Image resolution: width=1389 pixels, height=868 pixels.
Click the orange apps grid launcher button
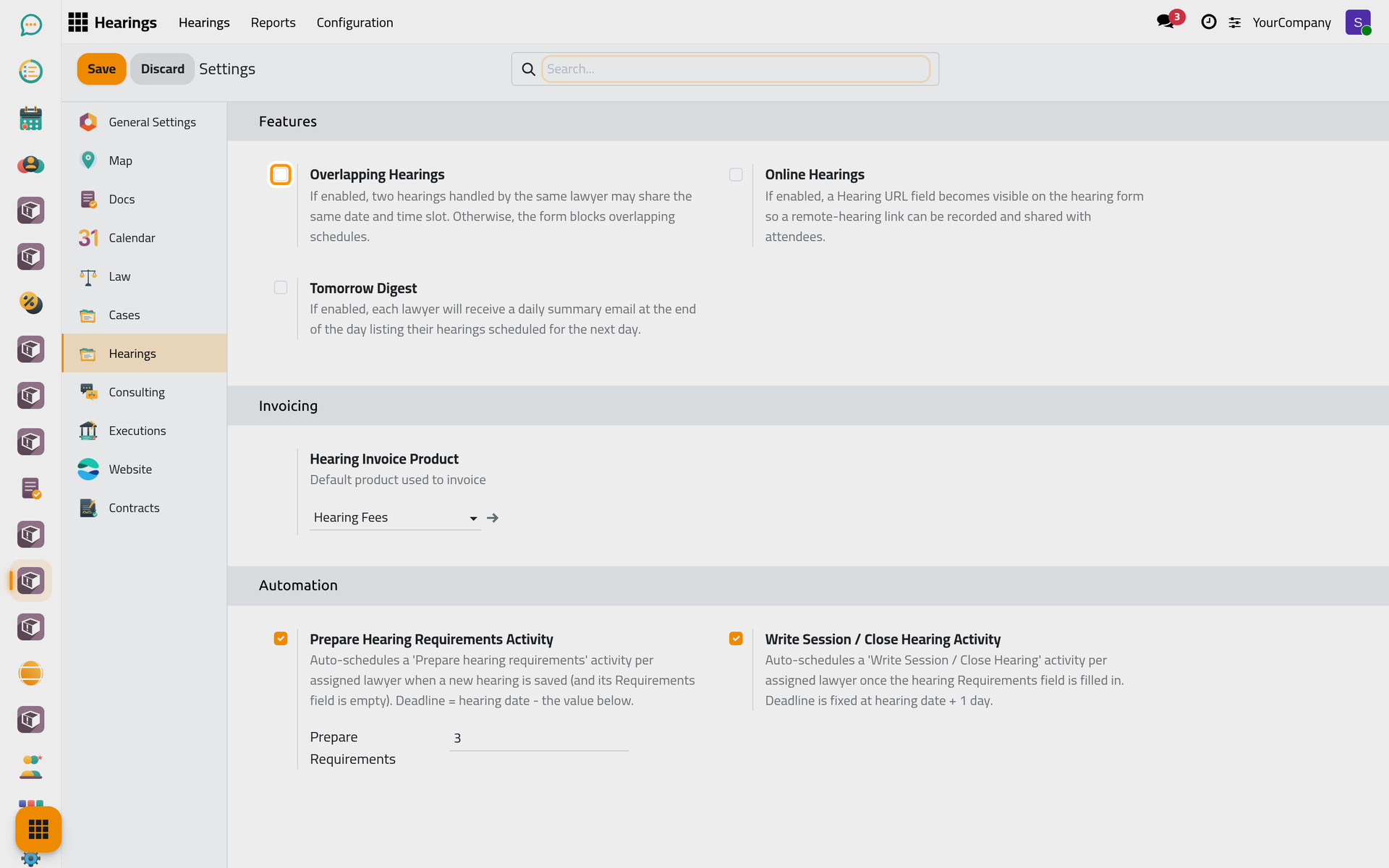(38, 829)
